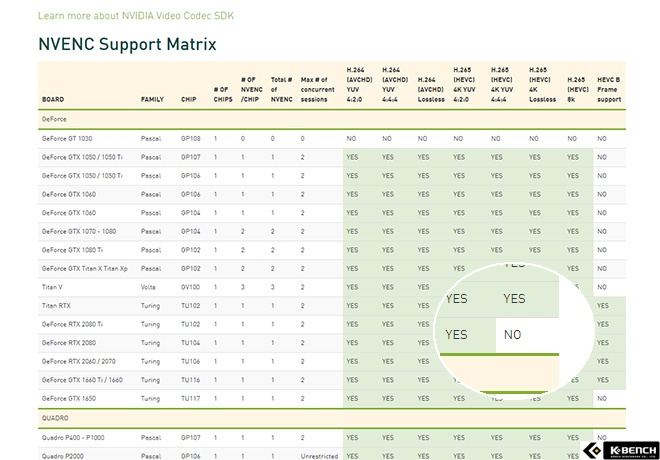Select the GeForce RTX 2080 board cell
660x460 pixels.
click(69, 343)
